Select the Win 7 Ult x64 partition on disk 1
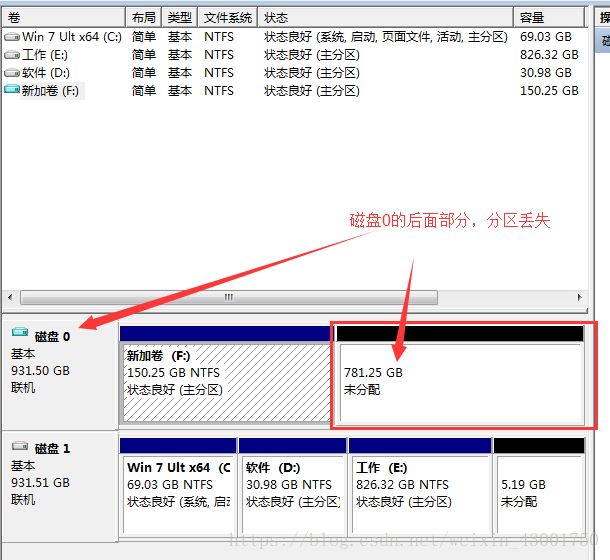 pos(178,486)
